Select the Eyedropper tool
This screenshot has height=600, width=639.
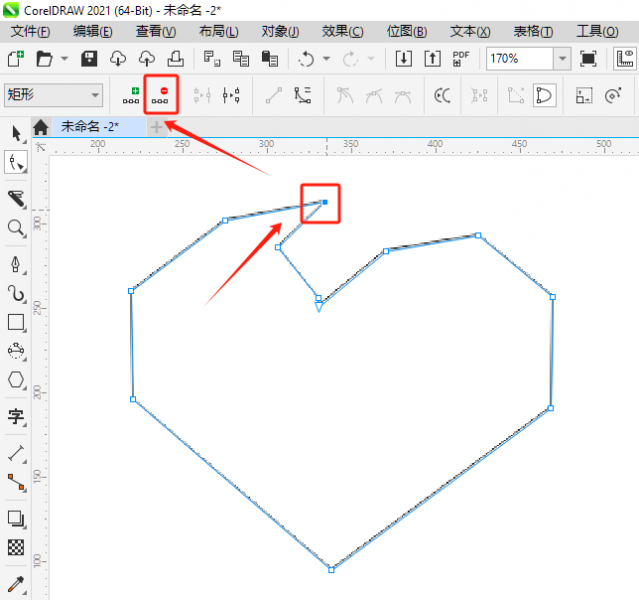tap(16, 583)
